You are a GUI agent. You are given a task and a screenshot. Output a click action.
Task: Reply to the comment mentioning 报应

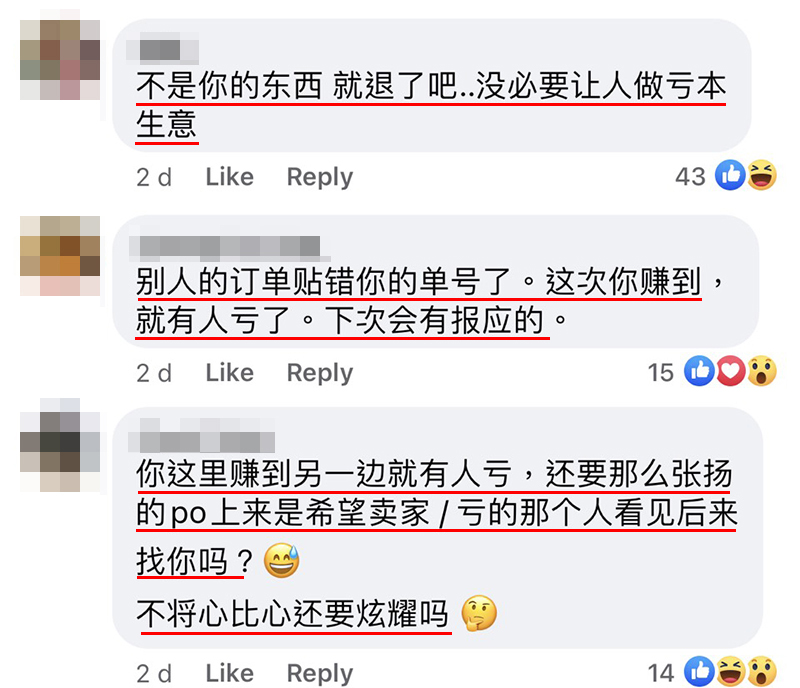[x=320, y=373]
